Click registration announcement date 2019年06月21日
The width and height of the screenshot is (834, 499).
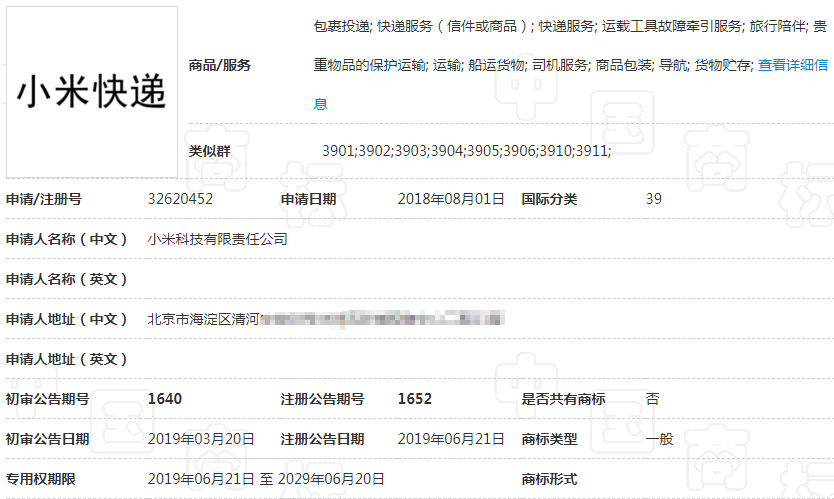pyautogui.click(x=451, y=439)
